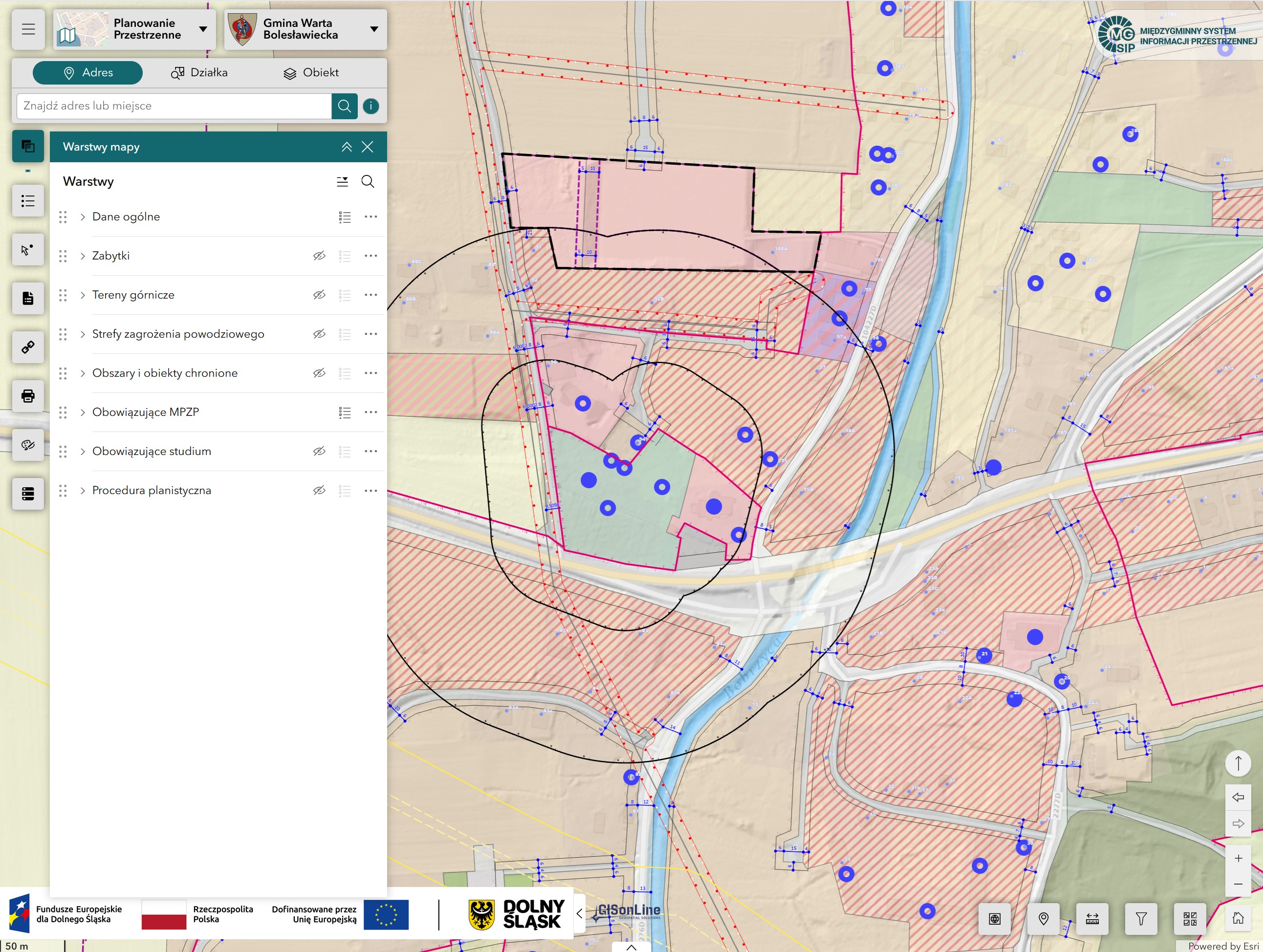Collapse the Warstwy mapy panel
Screen dimensions: 1263x952
[347, 147]
